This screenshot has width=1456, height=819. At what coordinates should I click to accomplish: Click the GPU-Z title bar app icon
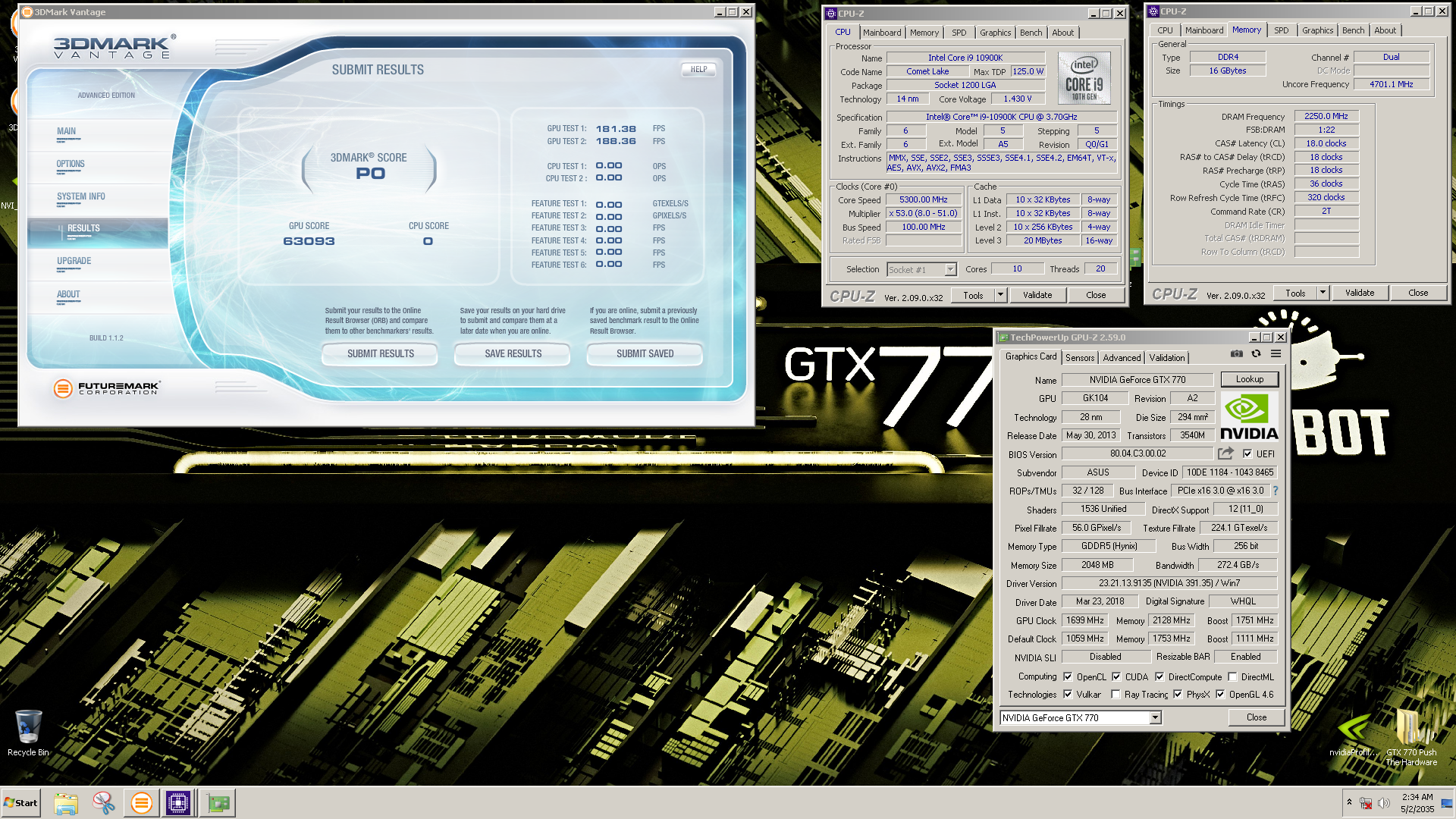pyautogui.click(x=1003, y=337)
